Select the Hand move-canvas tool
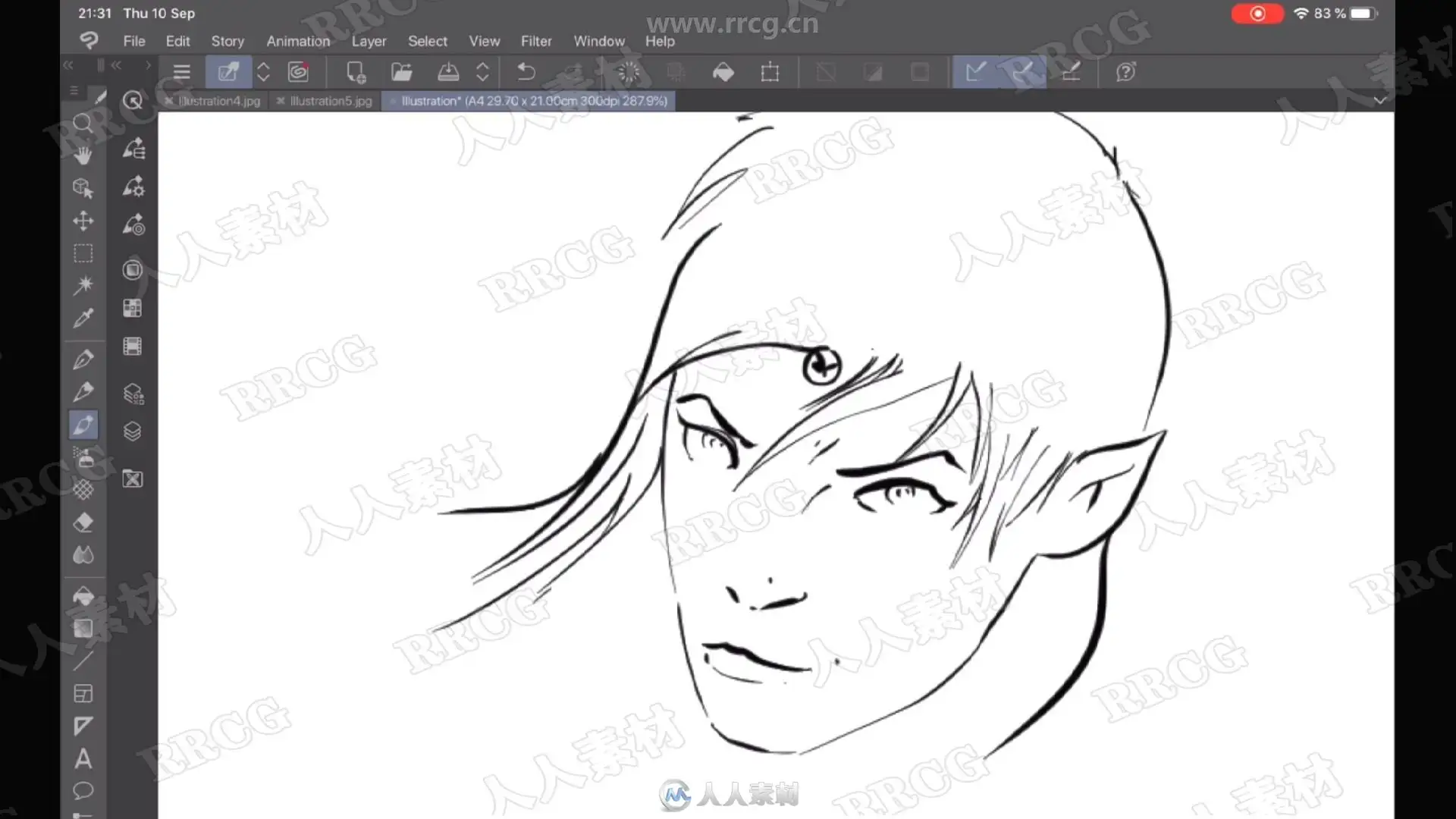 [83, 155]
